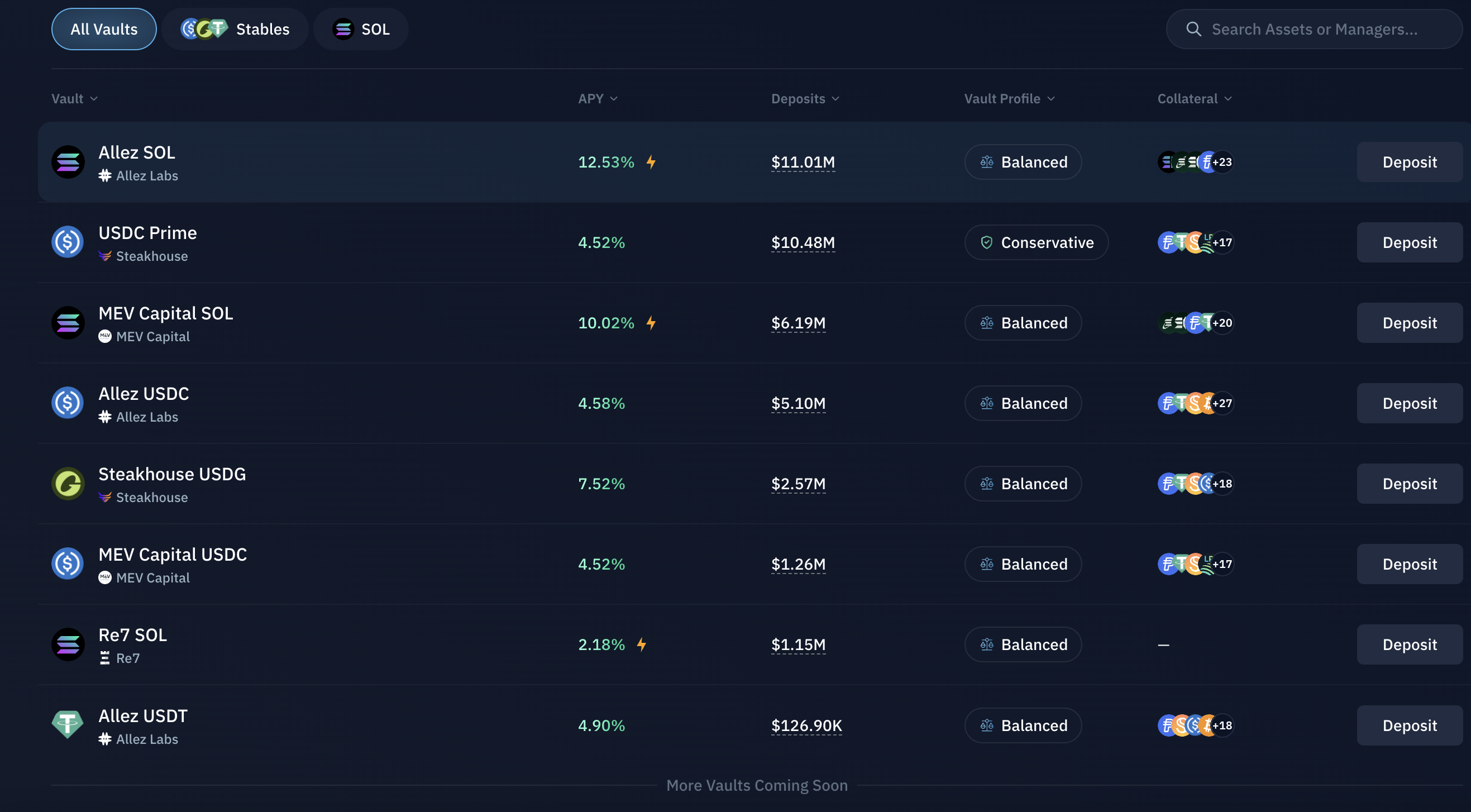This screenshot has height=812, width=1471.
Task: Select the All Vaults filter tab
Action: (104, 29)
